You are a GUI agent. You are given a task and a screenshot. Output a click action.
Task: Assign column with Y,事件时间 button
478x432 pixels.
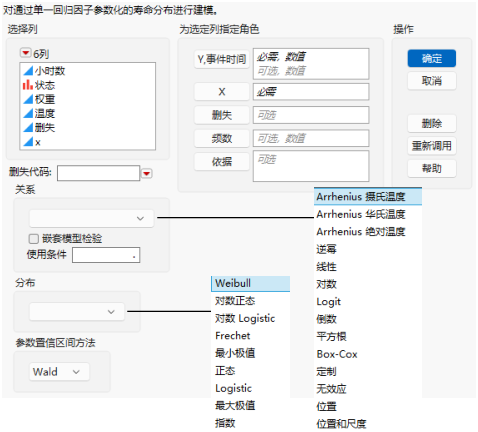(222, 59)
